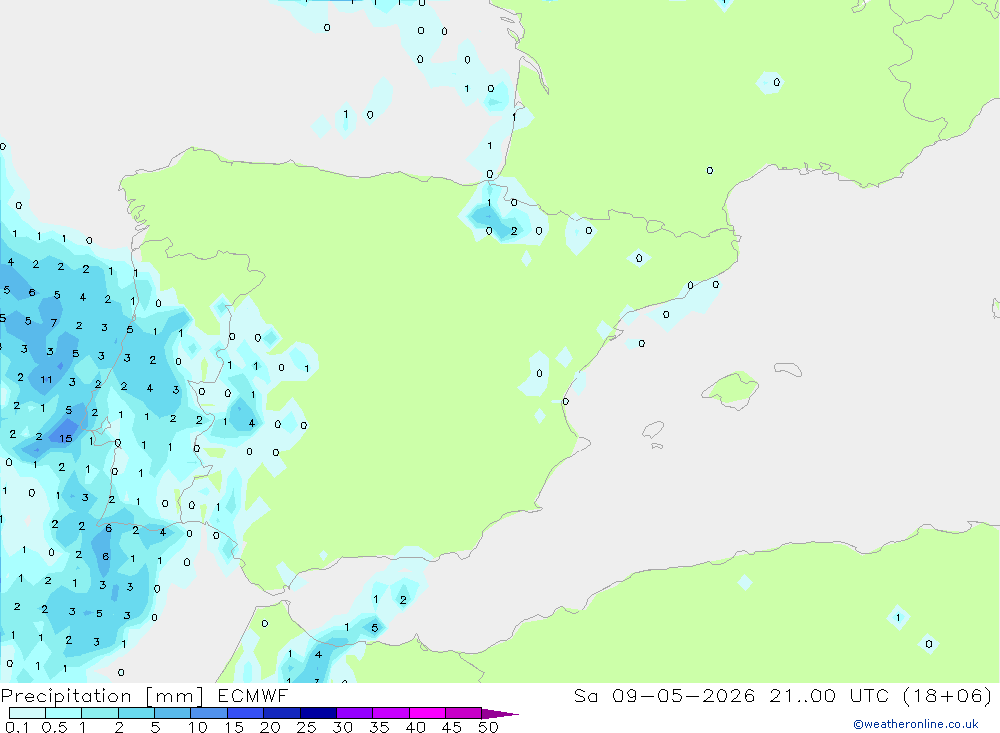This screenshot has height=733, width=1000.
Task: Click the 'Sa' weekday label in the footer
Action: coord(585,695)
